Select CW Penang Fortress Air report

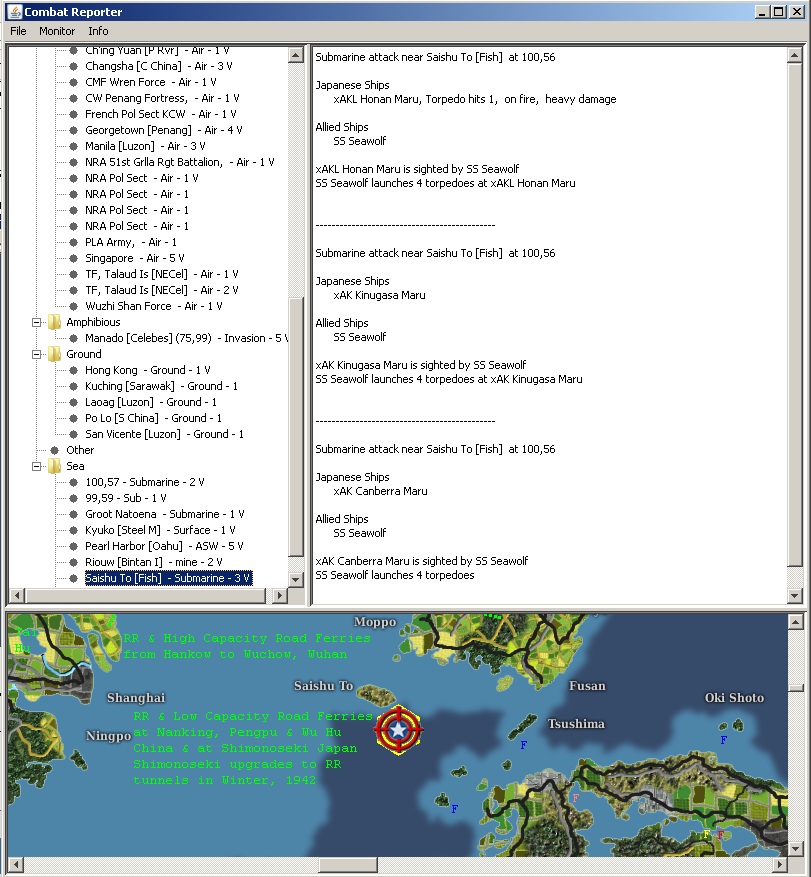click(x=162, y=98)
